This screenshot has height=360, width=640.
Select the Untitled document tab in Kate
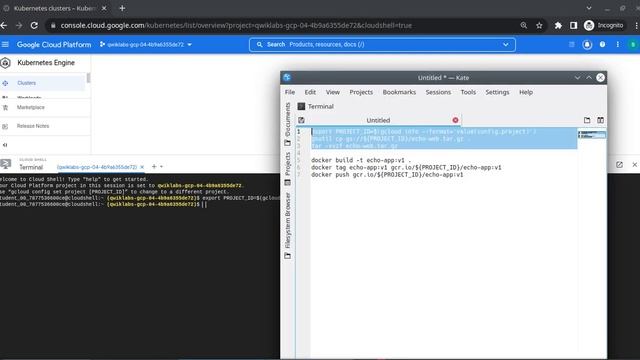tap(378, 120)
